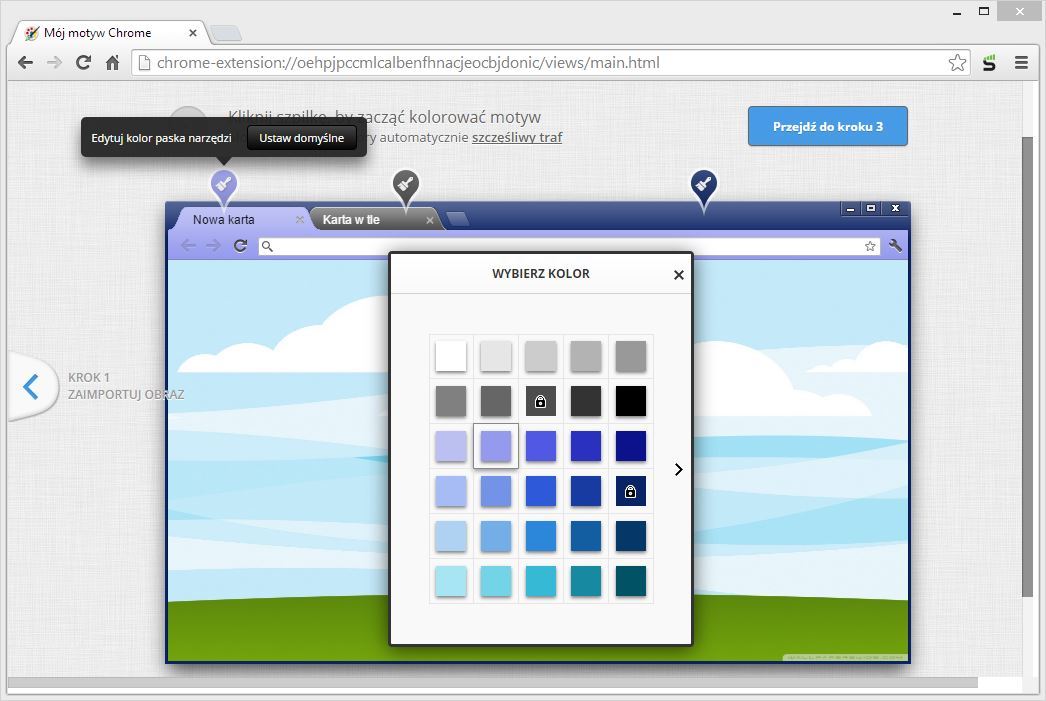Click new tab button in preview window
This screenshot has width=1046, height=701.
click(458, 219)
